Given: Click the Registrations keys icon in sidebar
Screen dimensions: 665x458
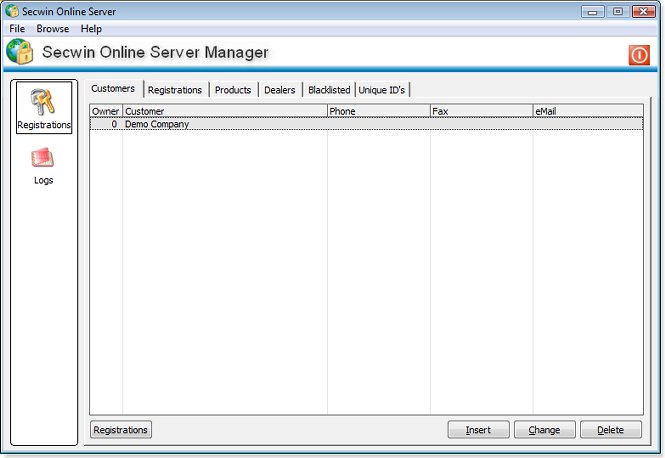Looking at the screenshot, I should click(x=44, y=103).
